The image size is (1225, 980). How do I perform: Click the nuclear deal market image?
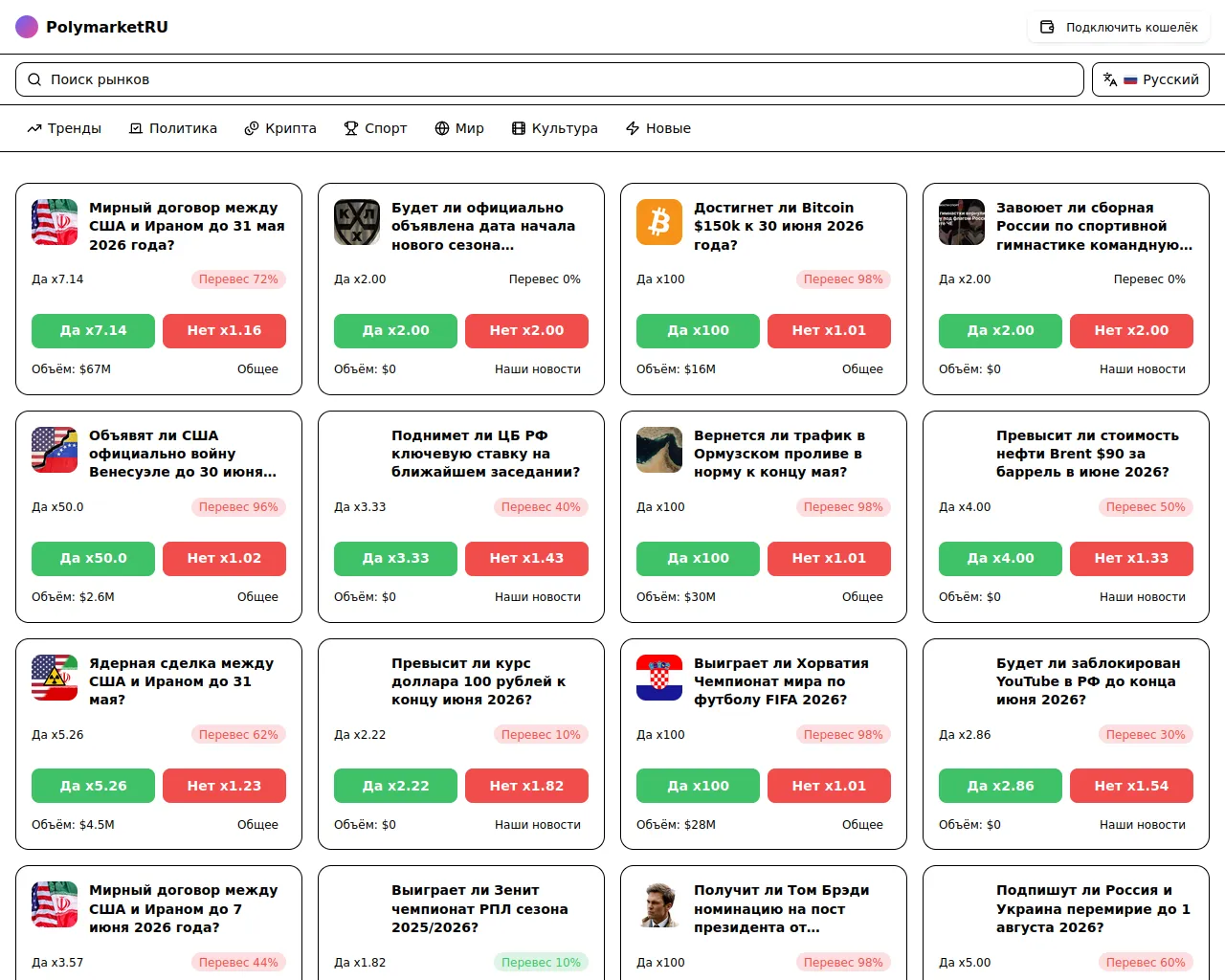point(55,678)
